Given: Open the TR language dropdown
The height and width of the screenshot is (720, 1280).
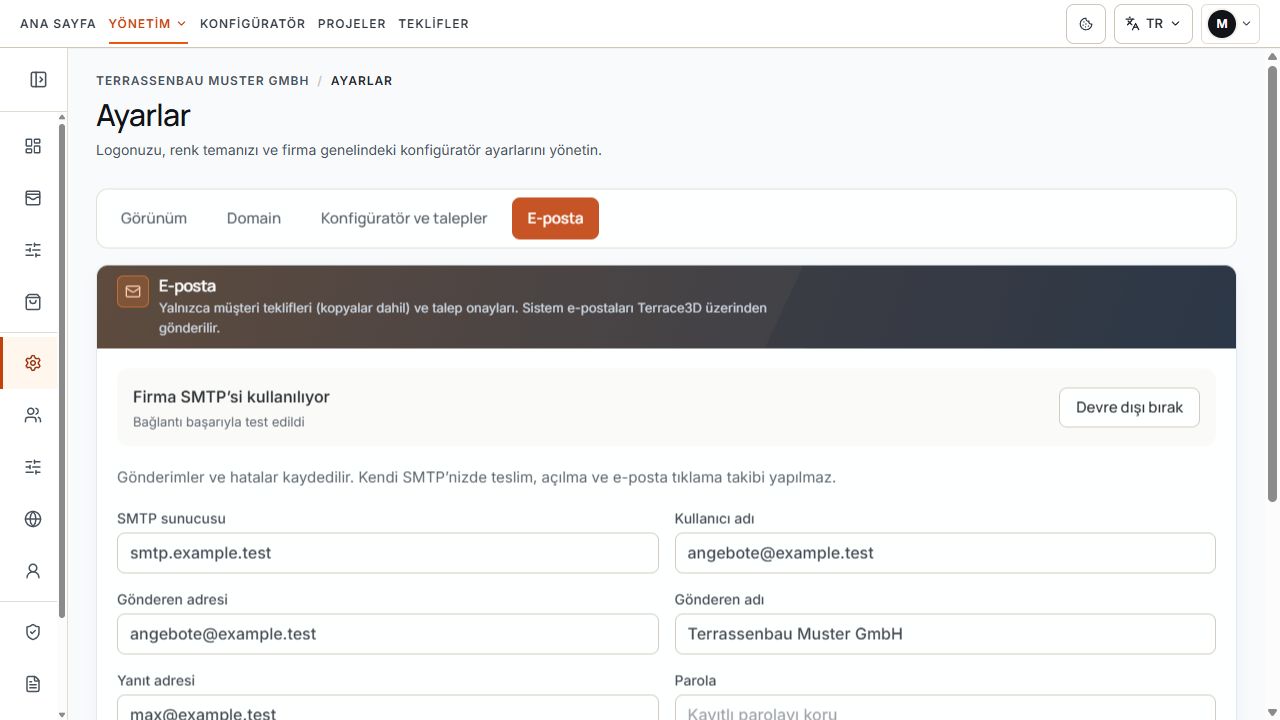Looking at the screenshot, I should coord(1153,24).
